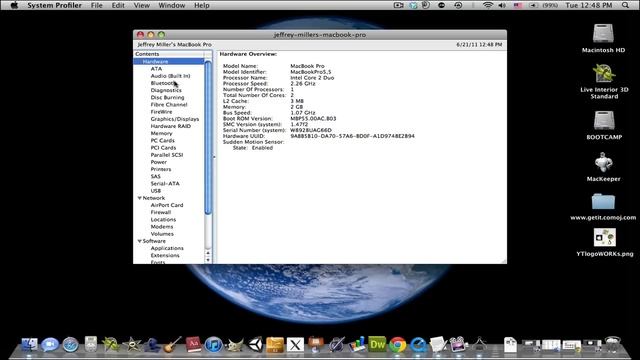
Task: Select Disc Burning in the sidebar
Action: (x=167, y=98)
